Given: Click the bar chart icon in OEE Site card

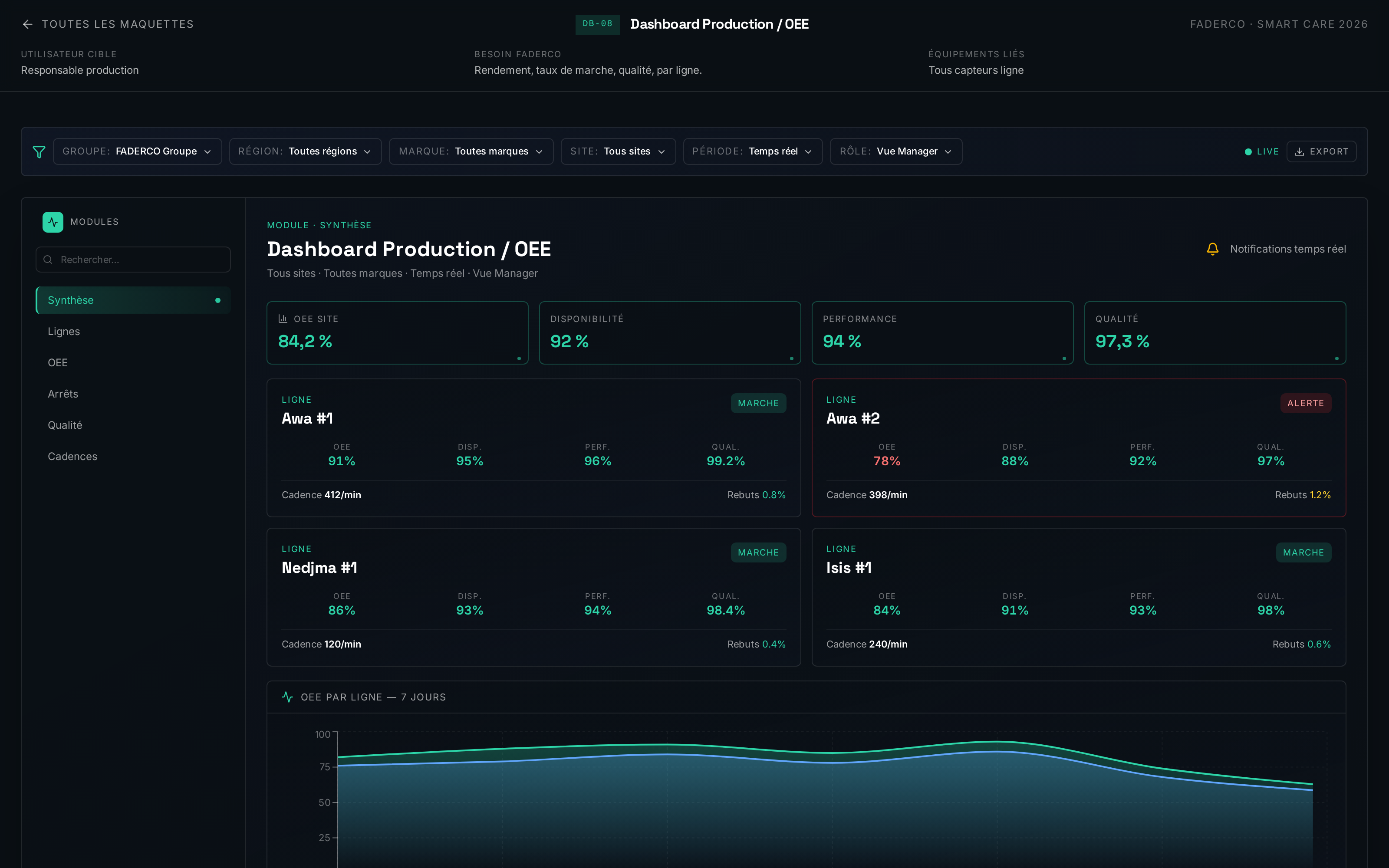Looking at the screenshot, I should tap(283, 319).
